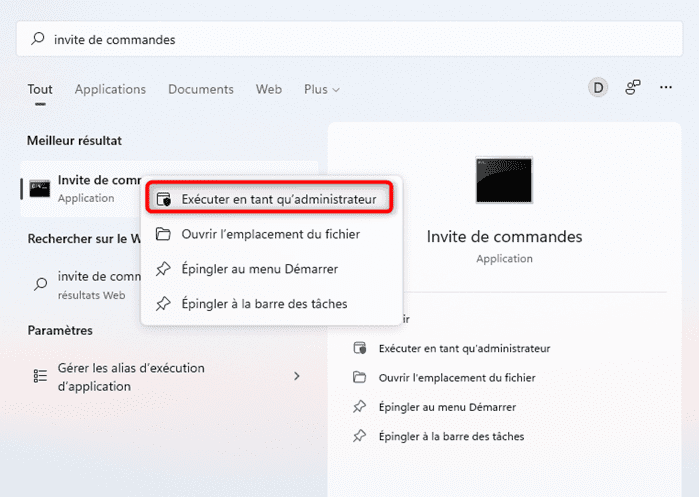Click the magnifier icon of the web result
Viewport: 699px width, 497px height.
pos(41,284)
